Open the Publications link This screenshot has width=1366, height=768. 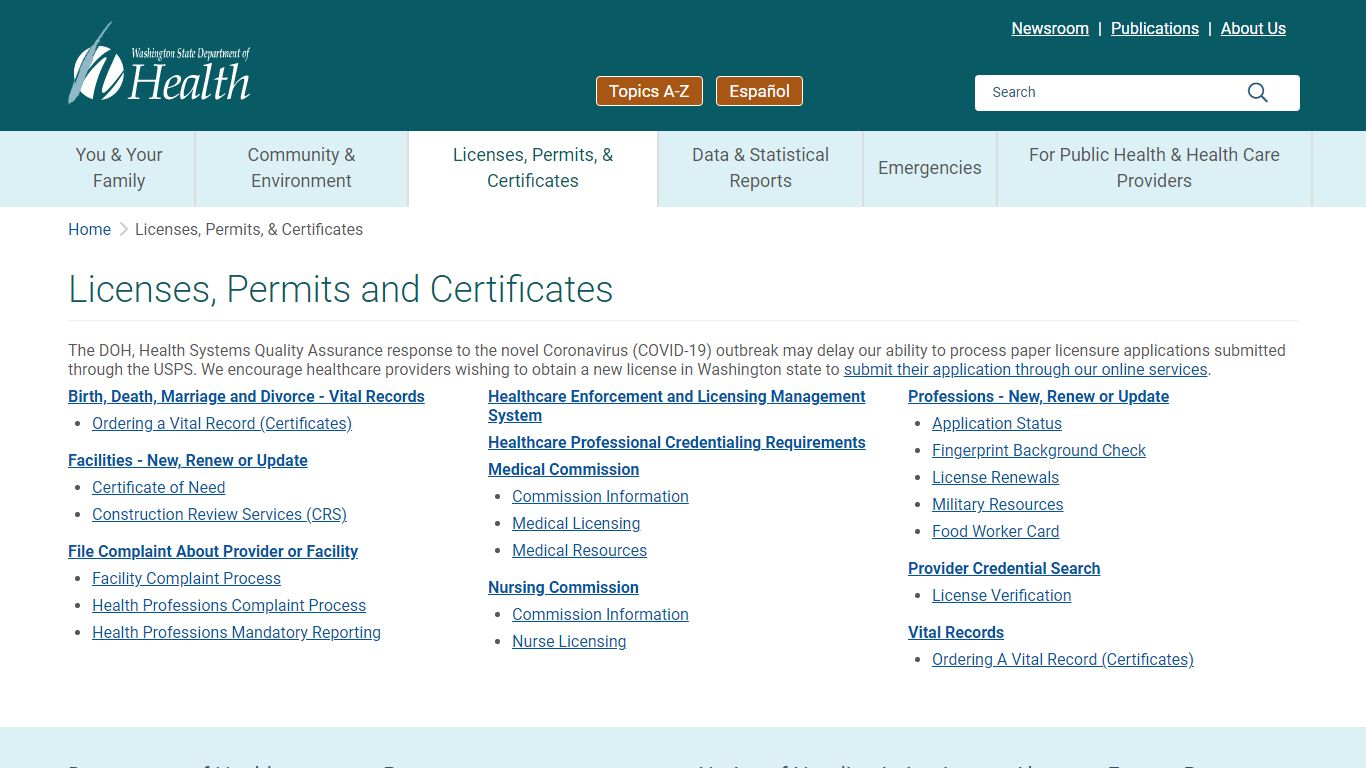tap(1155, 28)
